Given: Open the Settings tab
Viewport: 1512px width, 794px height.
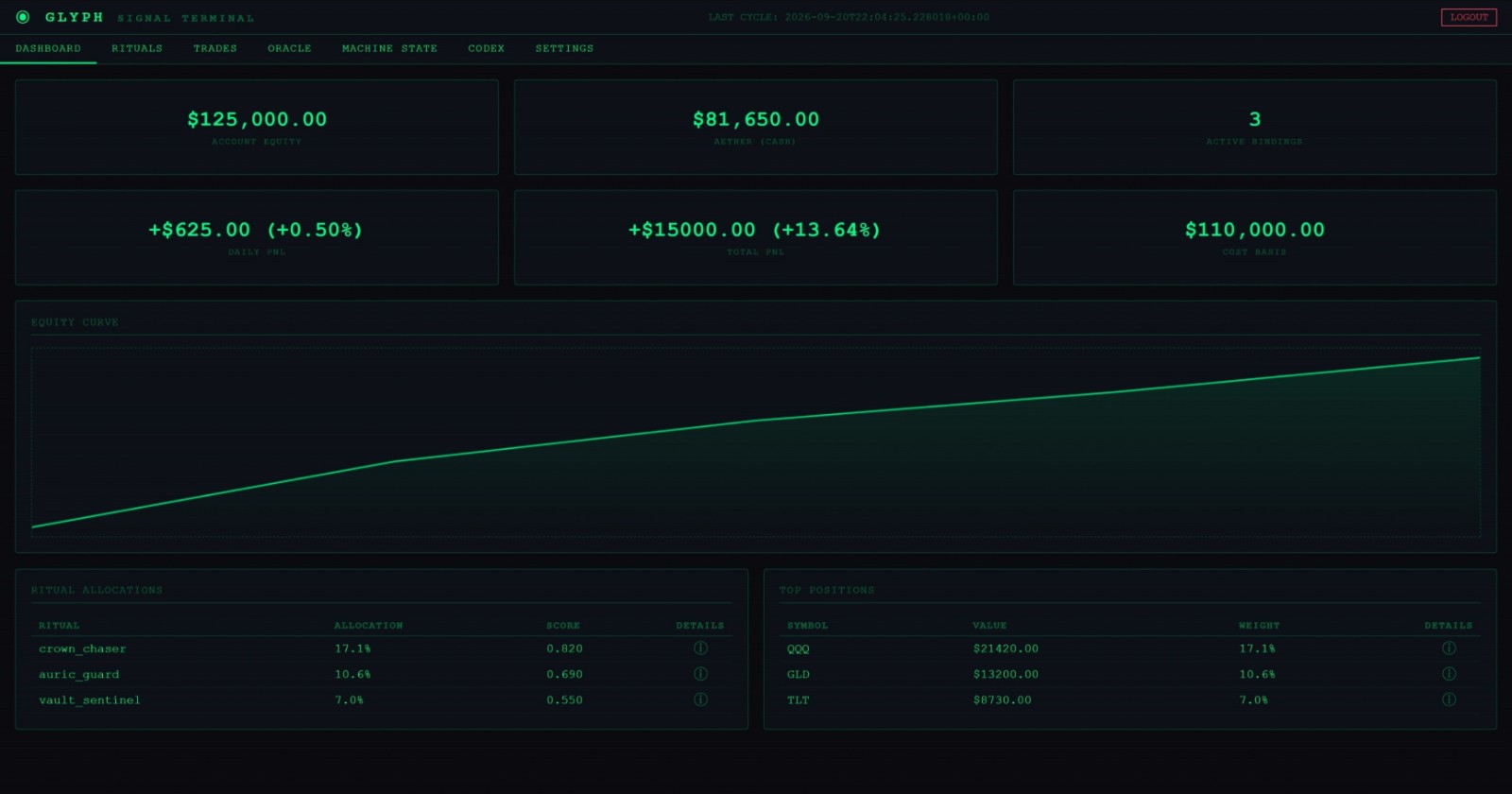Looking at the screenshot, I should (564, 48).
